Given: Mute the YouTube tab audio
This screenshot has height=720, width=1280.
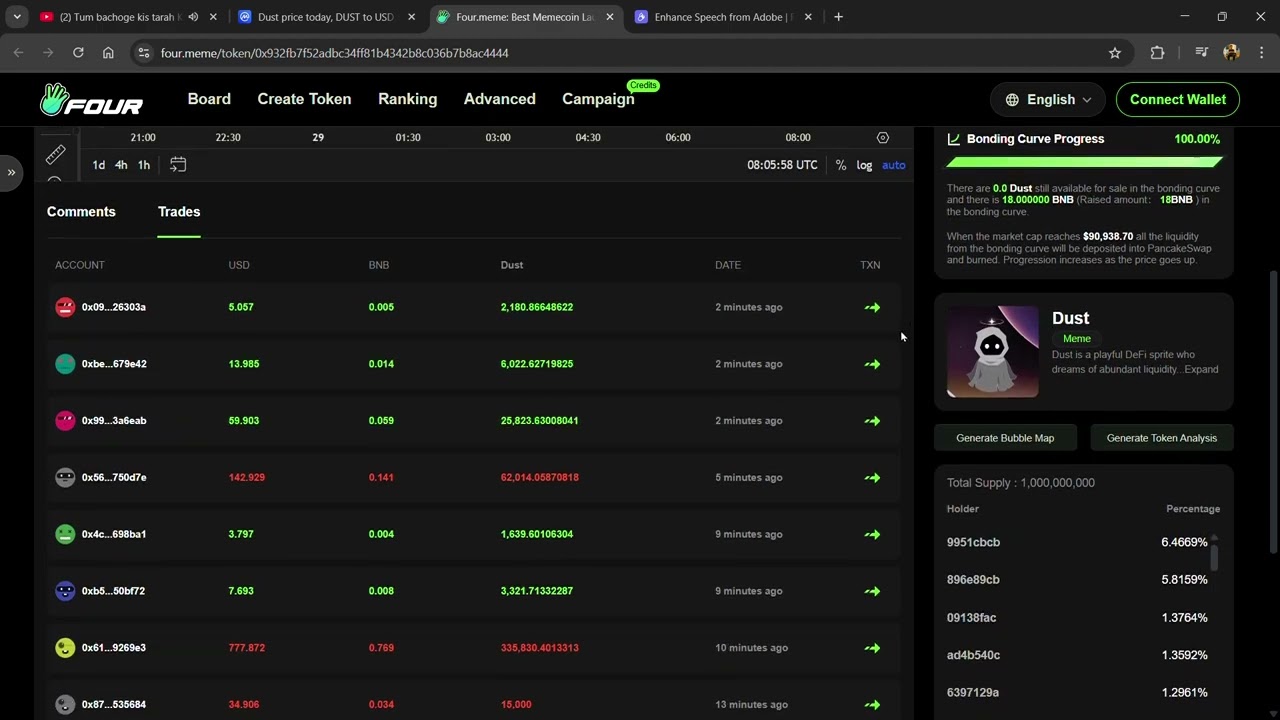Looking at the screenshot, I should coord(193,17).
